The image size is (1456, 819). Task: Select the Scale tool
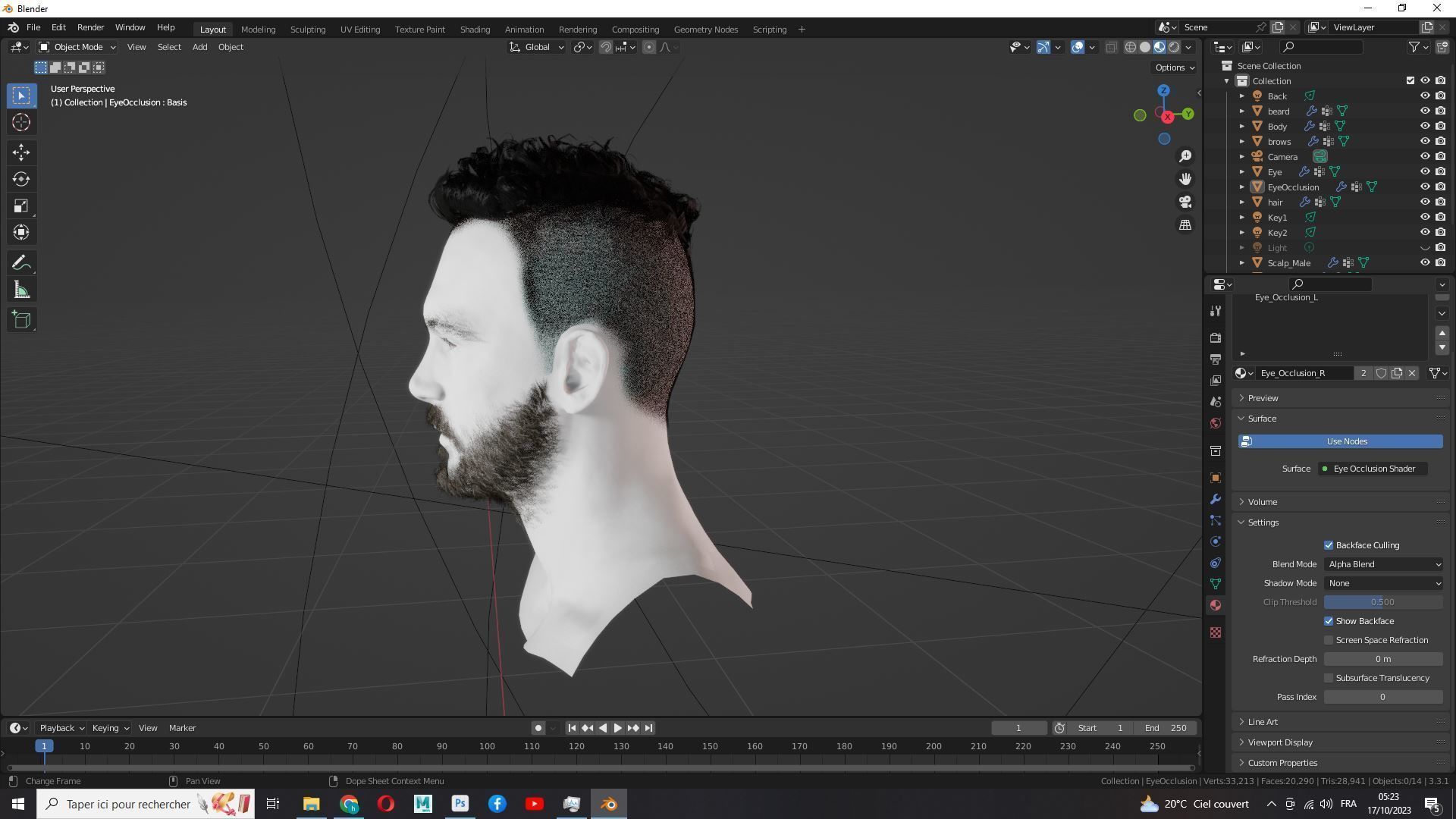tap(21, 206)
